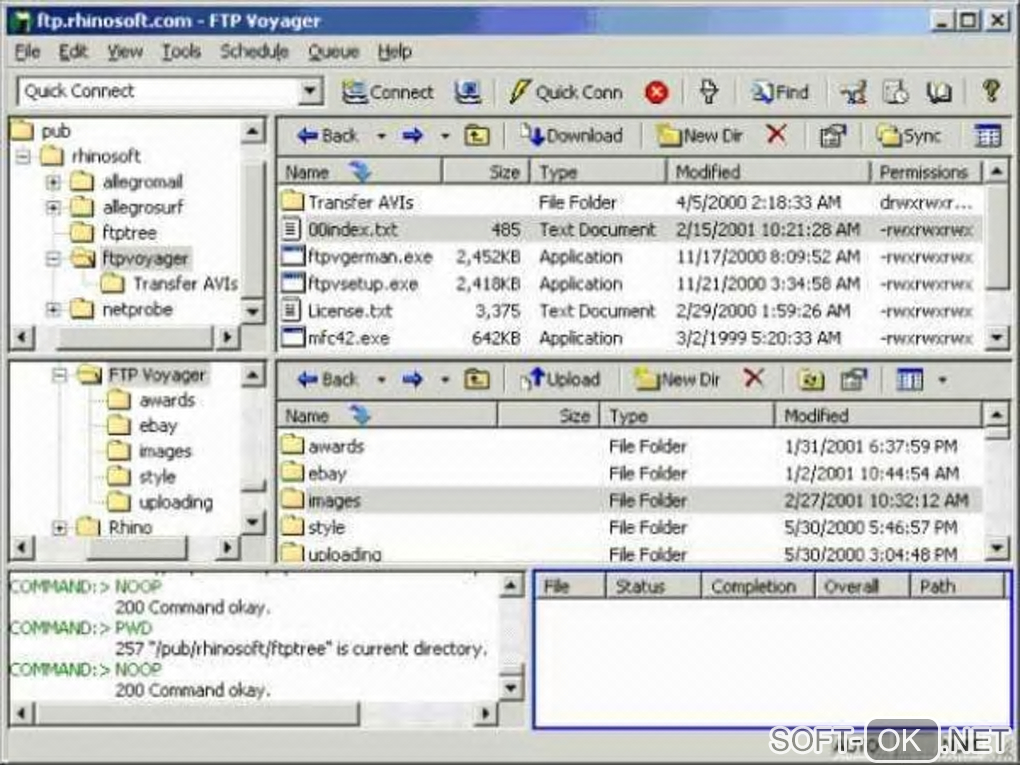Go Back in the remote pane
Viewport: 1020px width, 765px height.
327,136
